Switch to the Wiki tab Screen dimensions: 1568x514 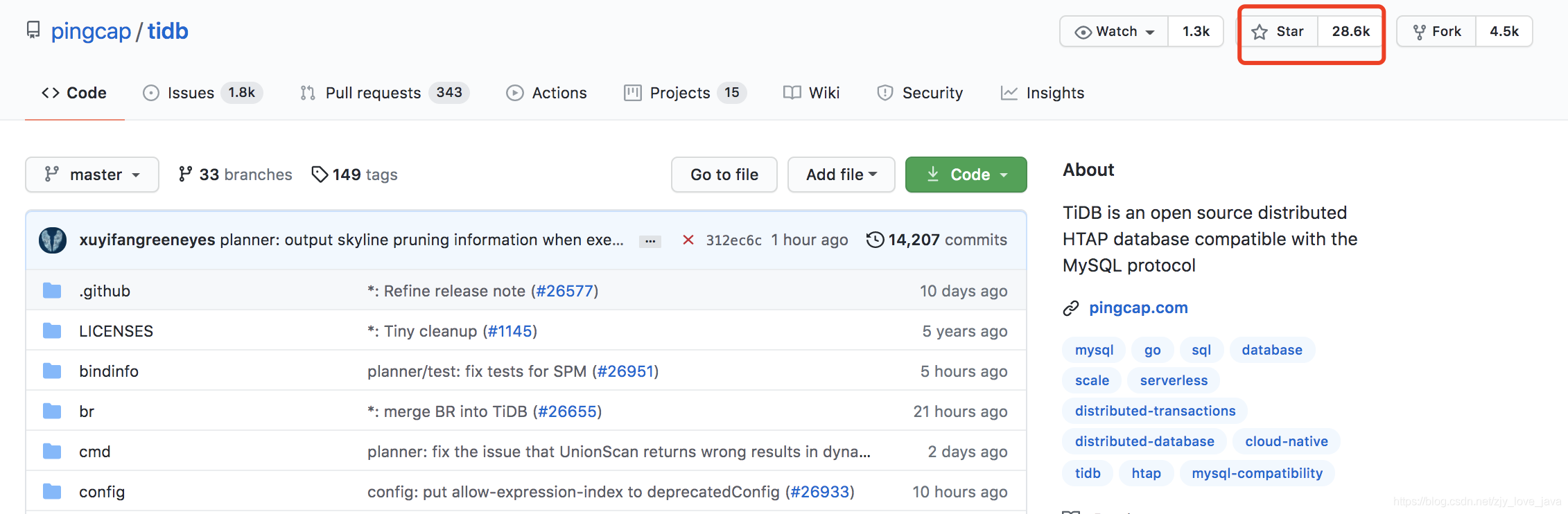pyautogui.click(x=811, y=93)
